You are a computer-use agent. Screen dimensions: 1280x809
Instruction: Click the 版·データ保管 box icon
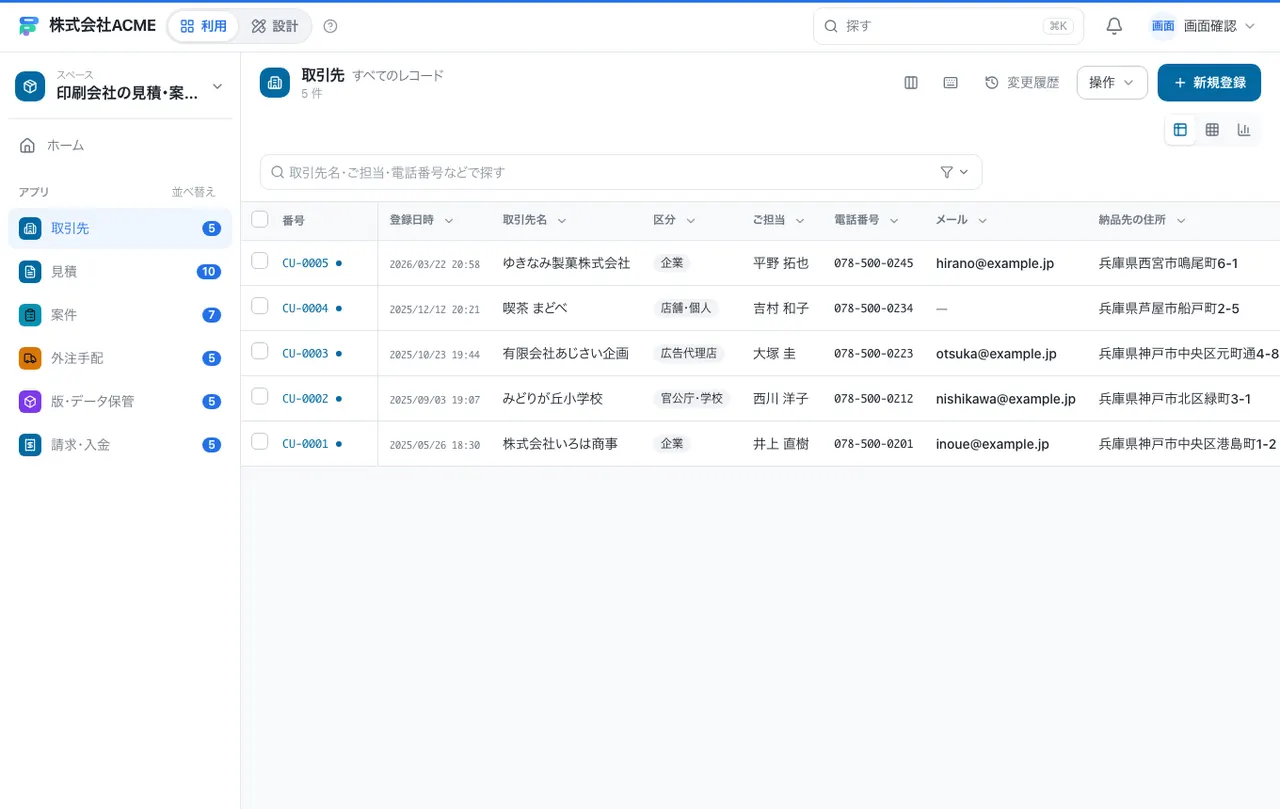pyautogui.click(x=30, y=401)
